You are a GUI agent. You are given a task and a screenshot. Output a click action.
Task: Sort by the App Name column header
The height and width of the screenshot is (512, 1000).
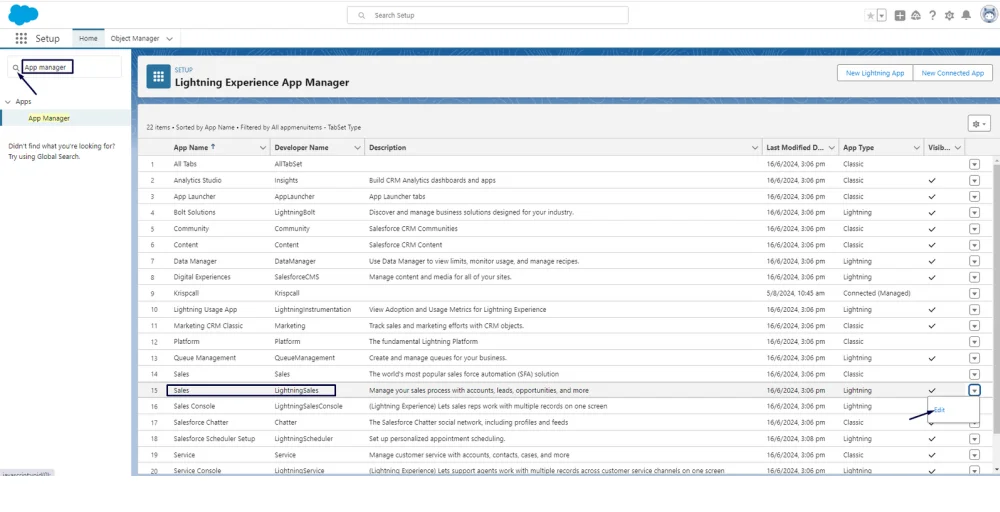pos(191,147)
